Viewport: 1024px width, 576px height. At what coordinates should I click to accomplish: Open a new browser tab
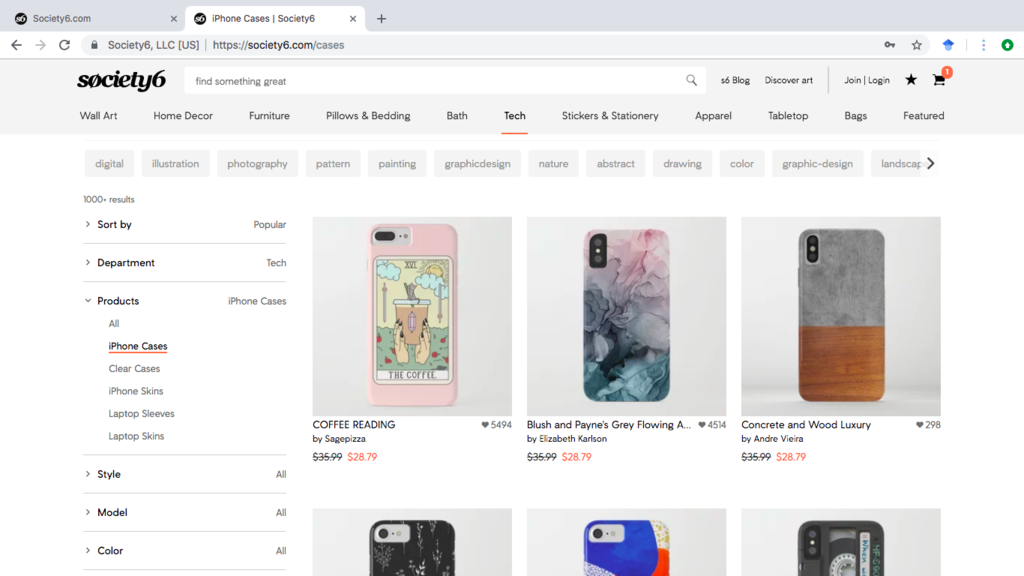381,19
